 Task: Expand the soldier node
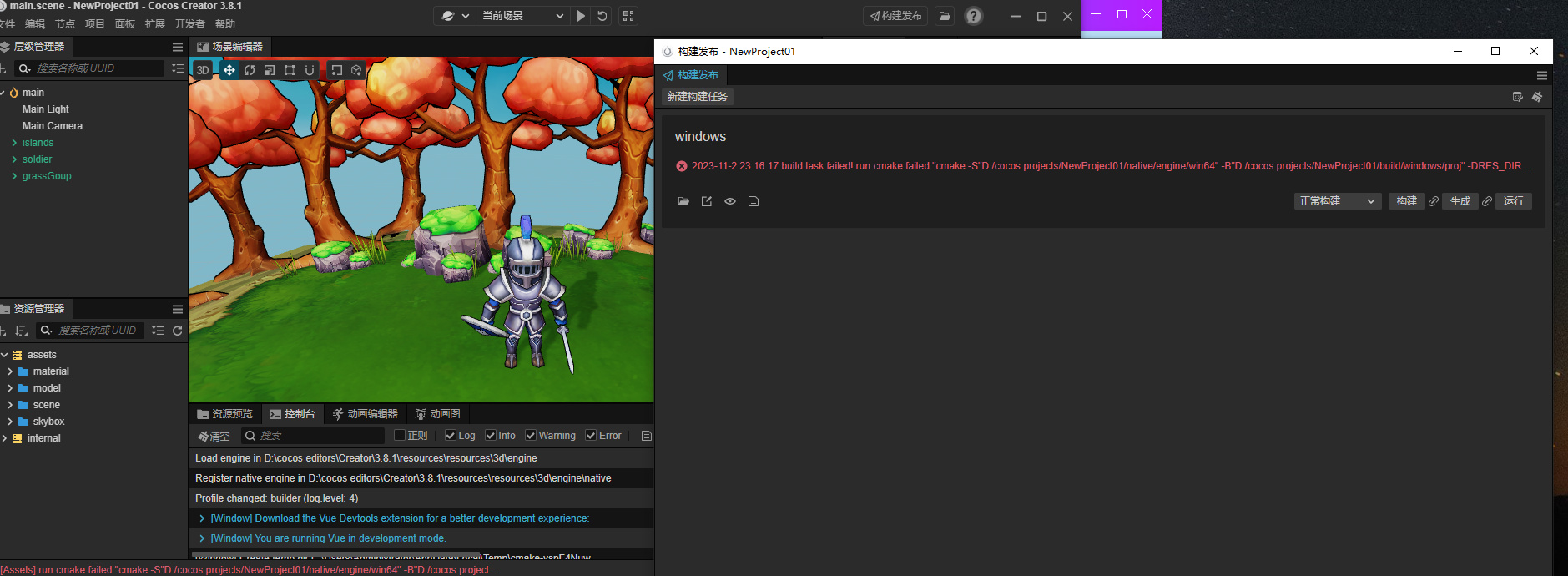point(14,159)
